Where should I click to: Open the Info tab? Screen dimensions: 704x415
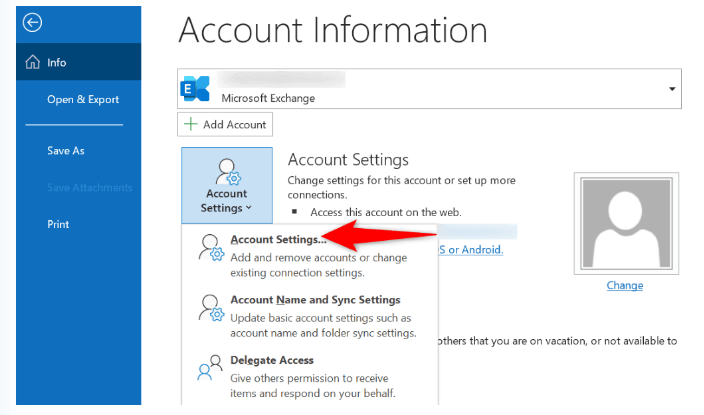(79, 62)
